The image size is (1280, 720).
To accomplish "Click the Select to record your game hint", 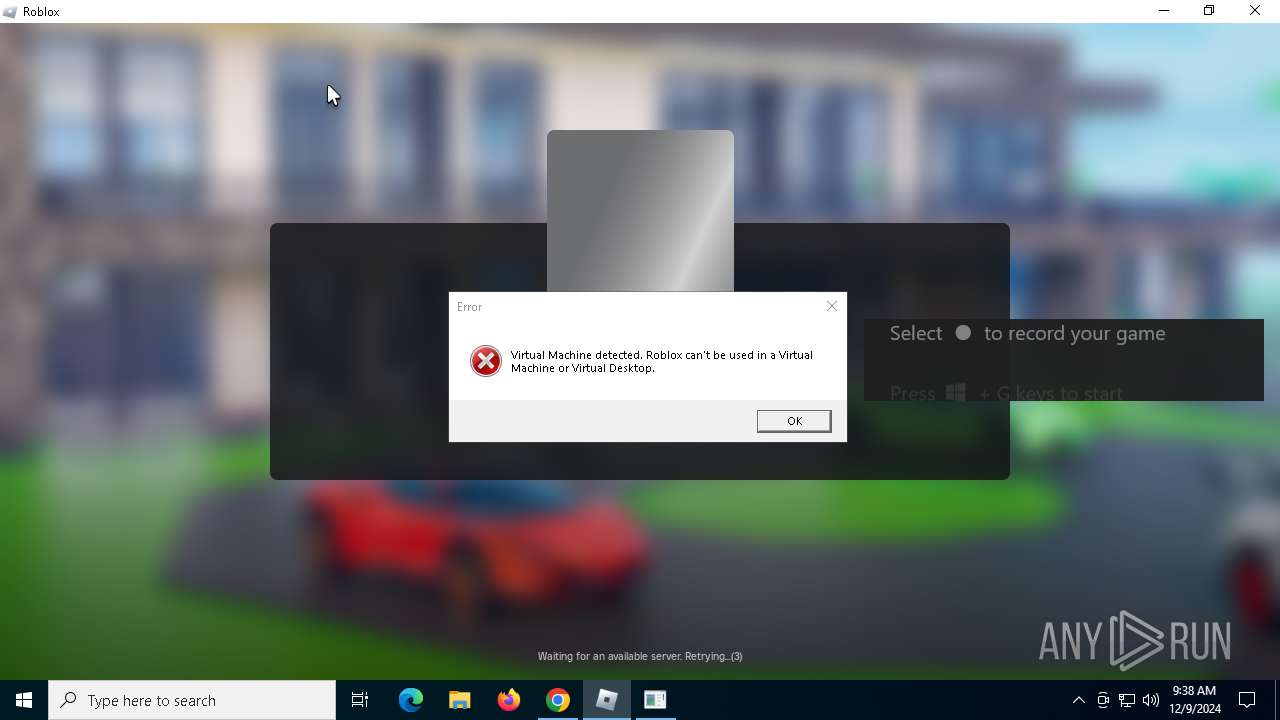I will coord(1027,333).
